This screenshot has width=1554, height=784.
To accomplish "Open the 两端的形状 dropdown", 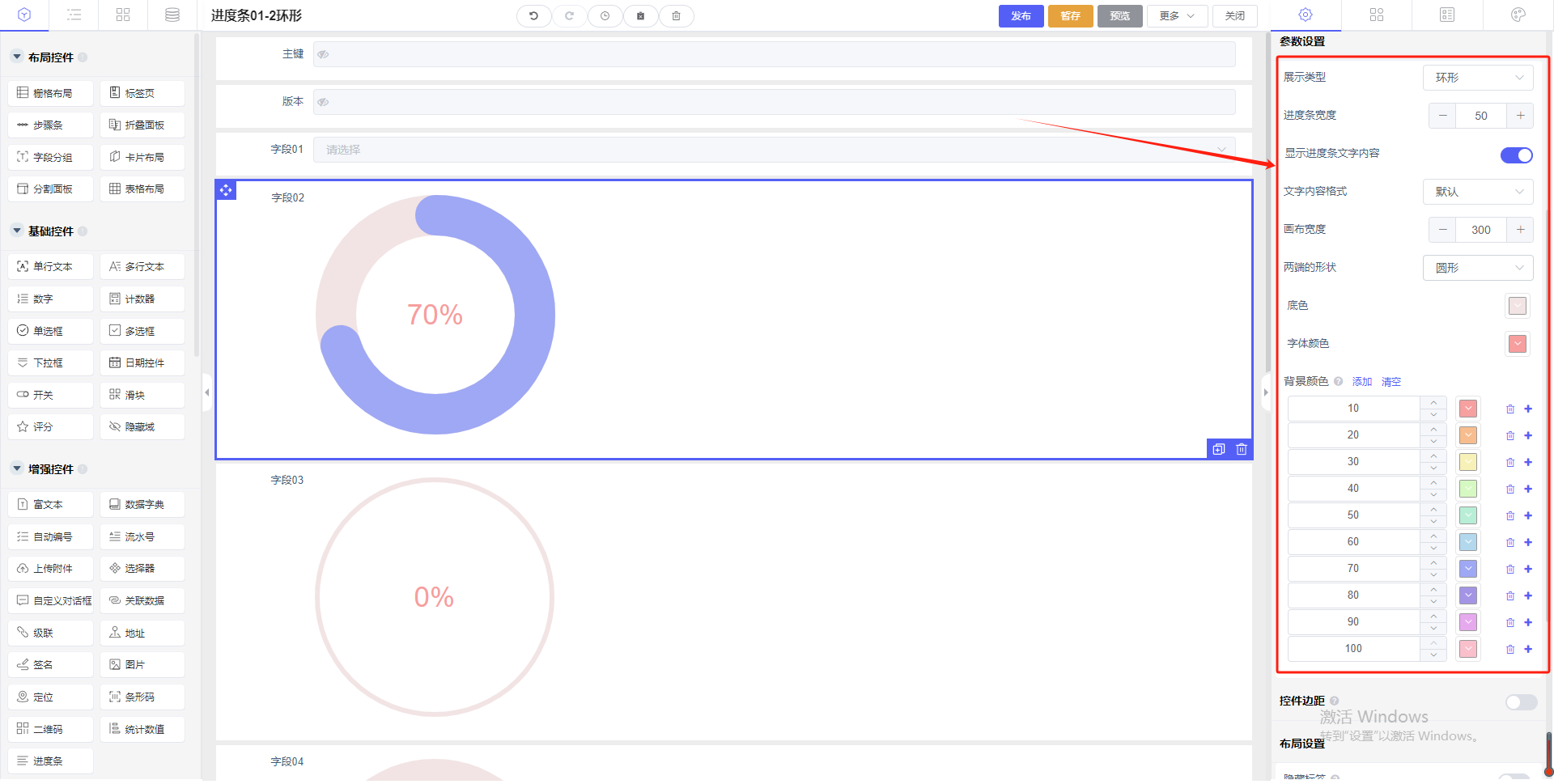I will [x=1477, y=268].
